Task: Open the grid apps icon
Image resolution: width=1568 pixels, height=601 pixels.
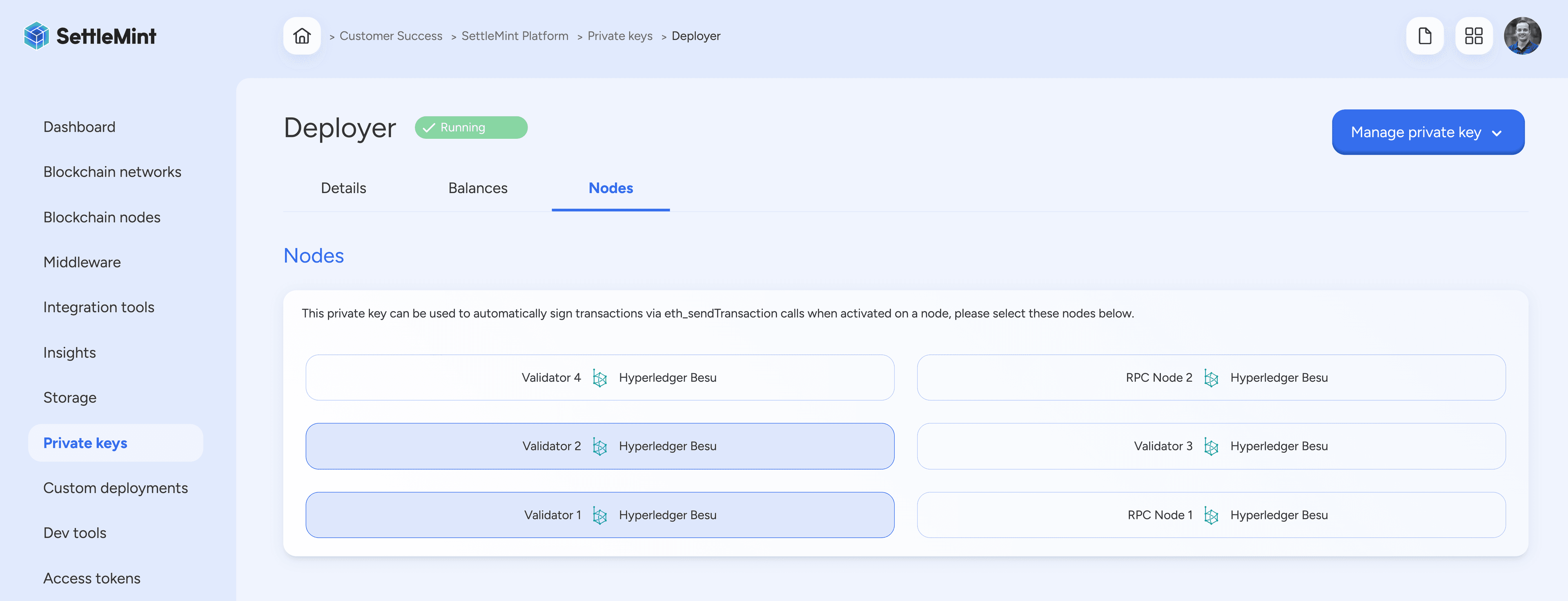Action: (x=1474, y=36)
